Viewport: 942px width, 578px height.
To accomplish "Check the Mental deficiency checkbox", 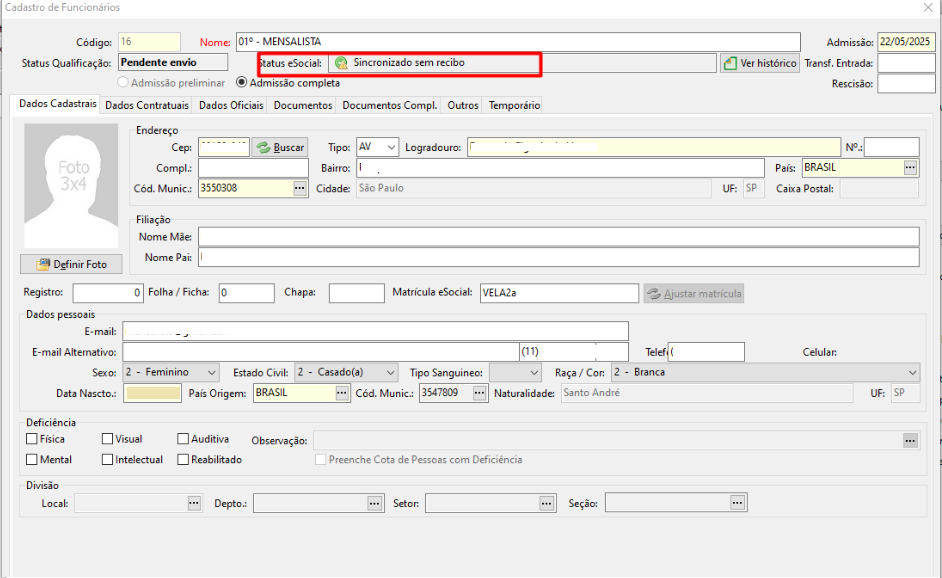I will point(32,459).
